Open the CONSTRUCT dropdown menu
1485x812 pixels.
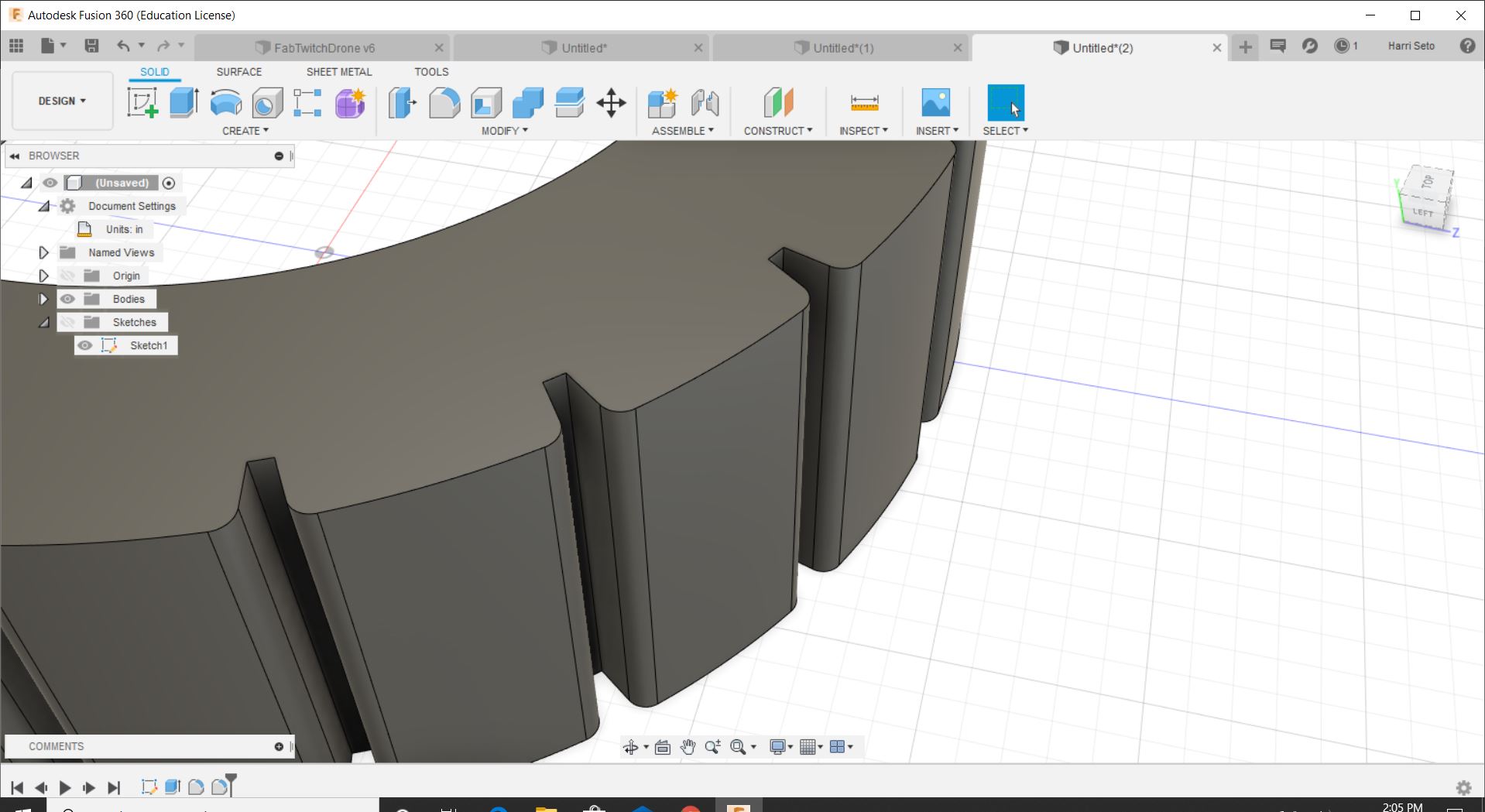(777, 131)
